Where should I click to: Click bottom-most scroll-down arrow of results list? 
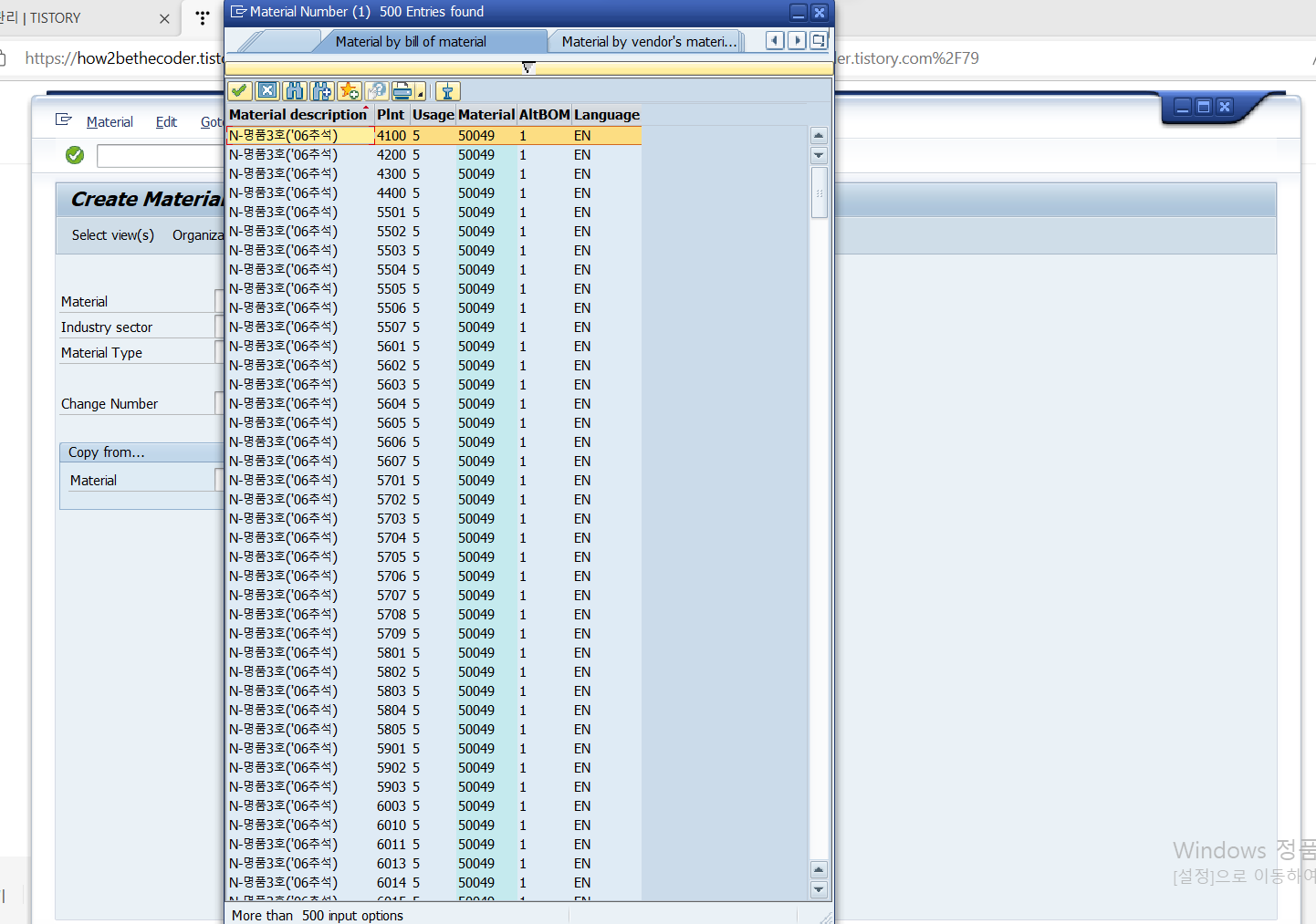(x=819, y=889)
